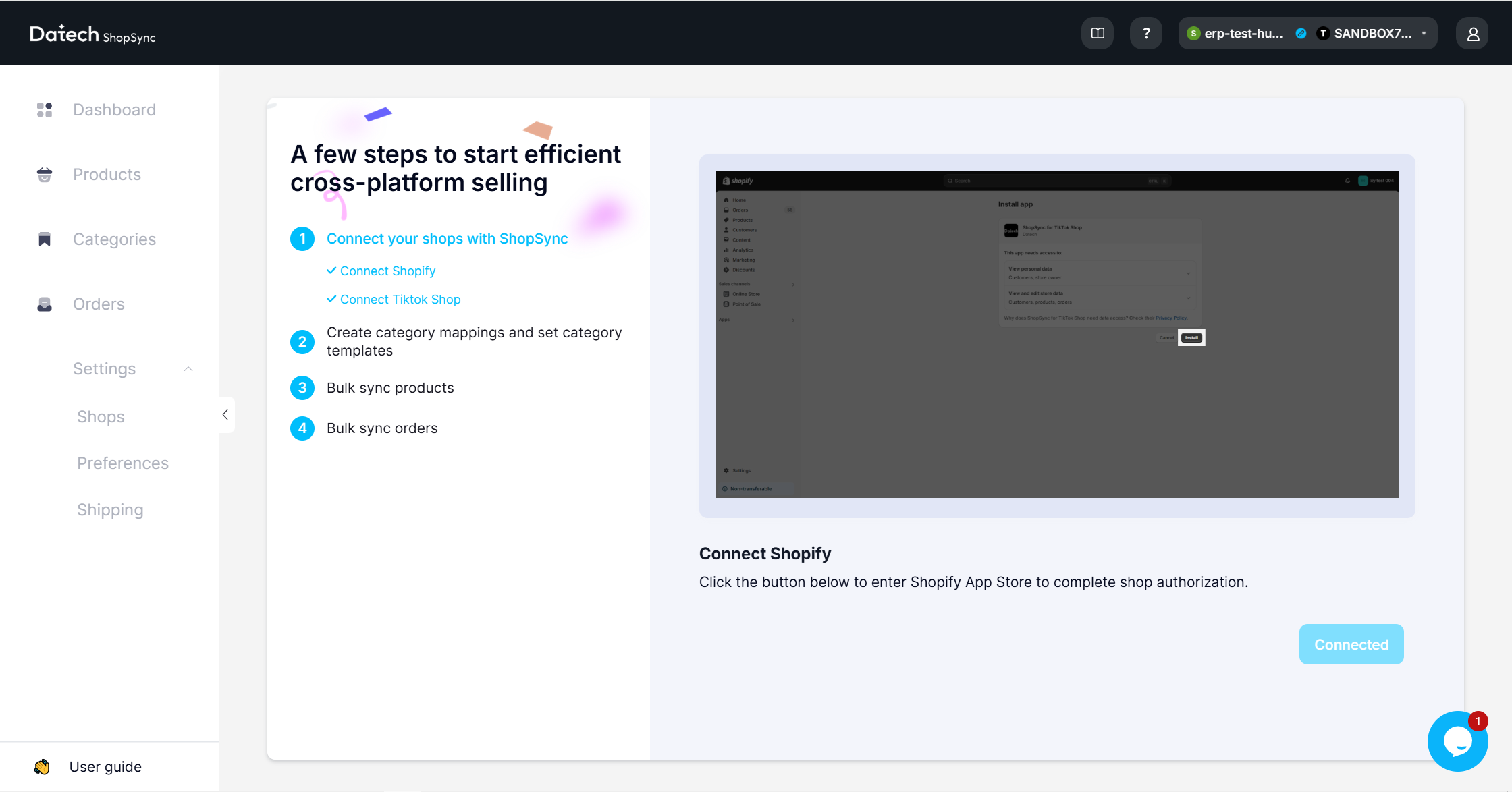Open the chat support bubble
The width and height of the screenshot is (1512, 792).
pyautogui.click(x=1457, y=741)
